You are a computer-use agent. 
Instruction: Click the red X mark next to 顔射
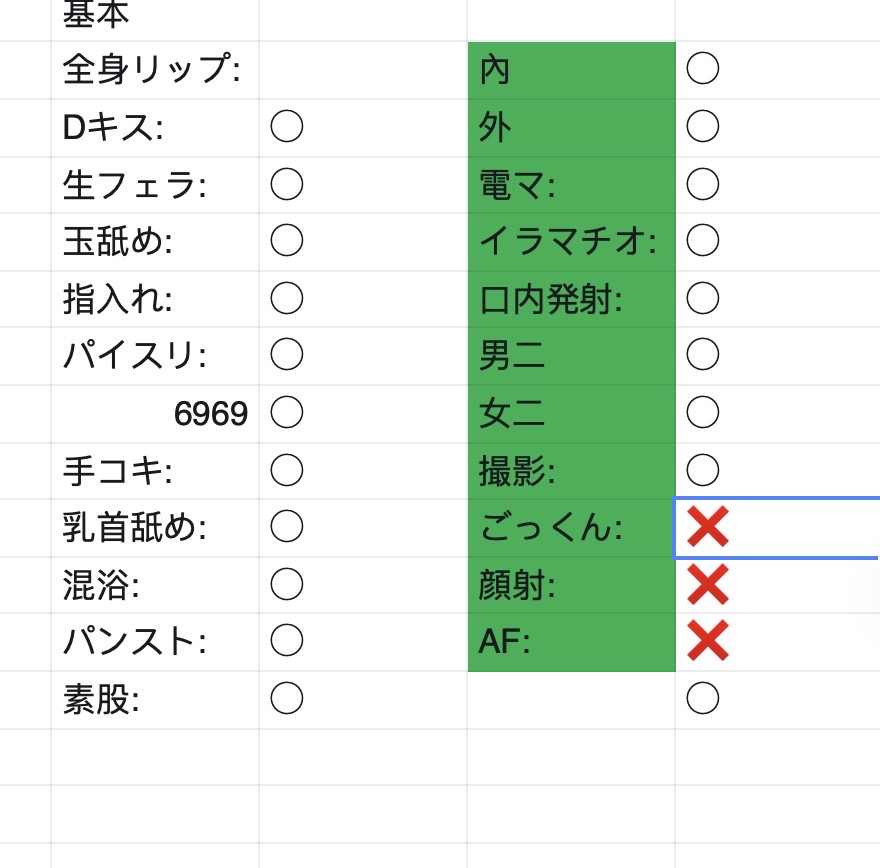[708, 584]
